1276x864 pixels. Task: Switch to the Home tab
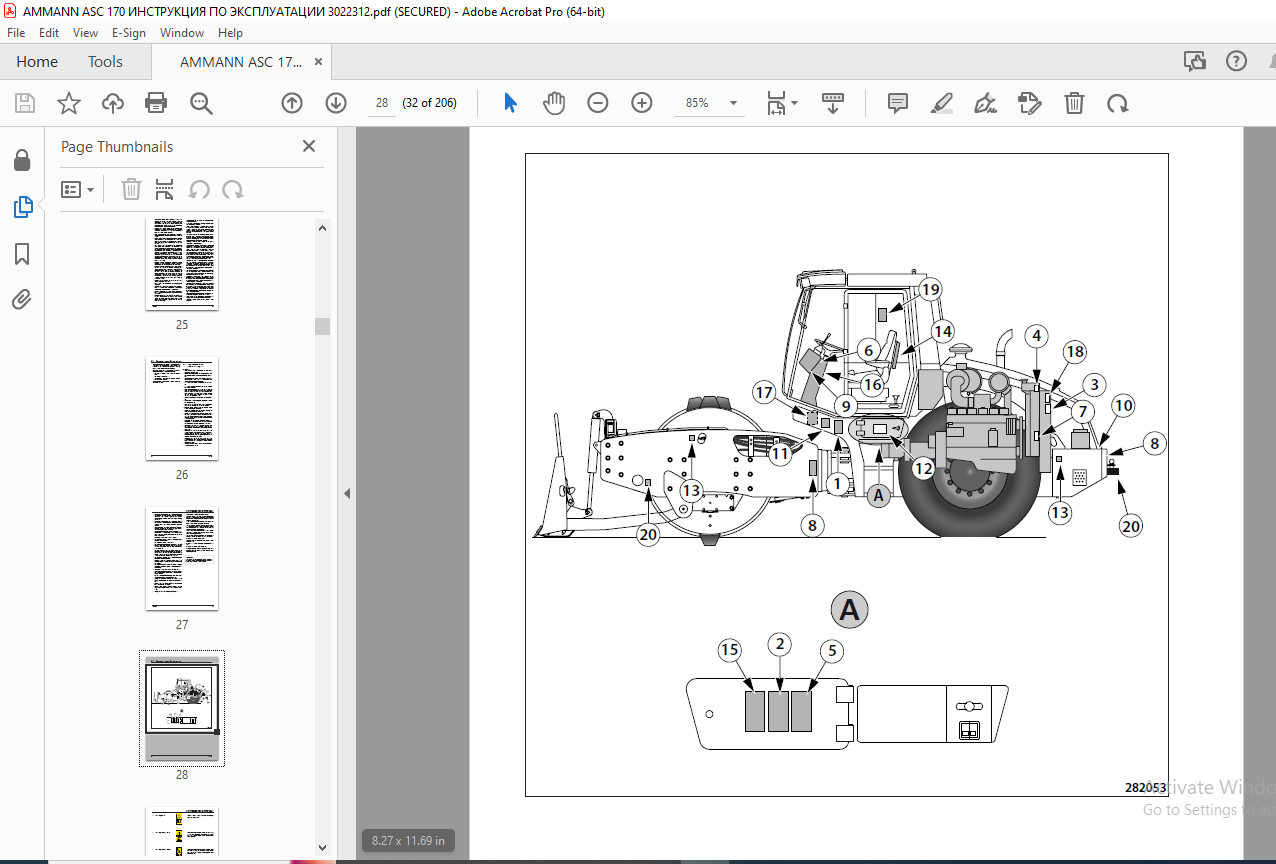click(x=37, y=62)
